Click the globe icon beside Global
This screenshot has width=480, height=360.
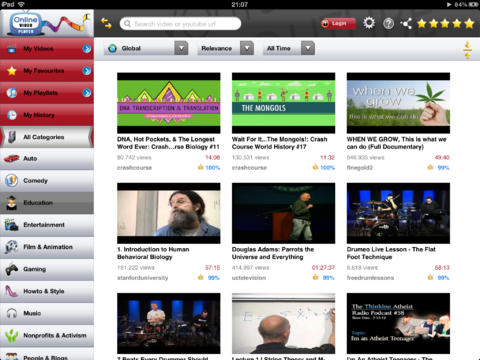[x=112, y=48]
